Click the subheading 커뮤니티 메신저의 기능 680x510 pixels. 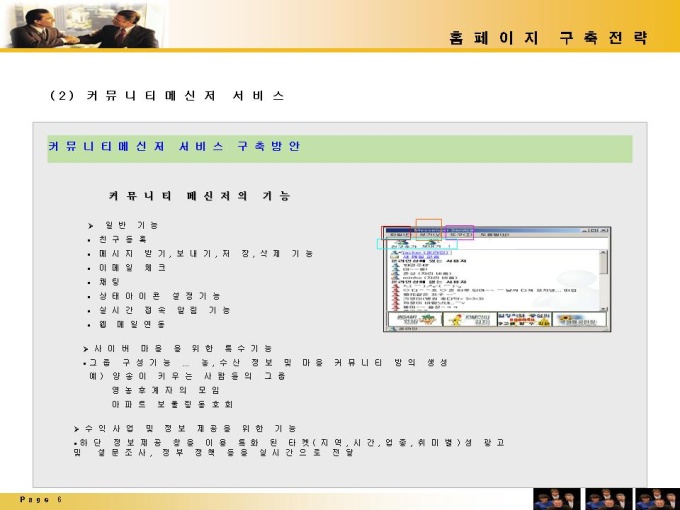(x=199, y=196)
